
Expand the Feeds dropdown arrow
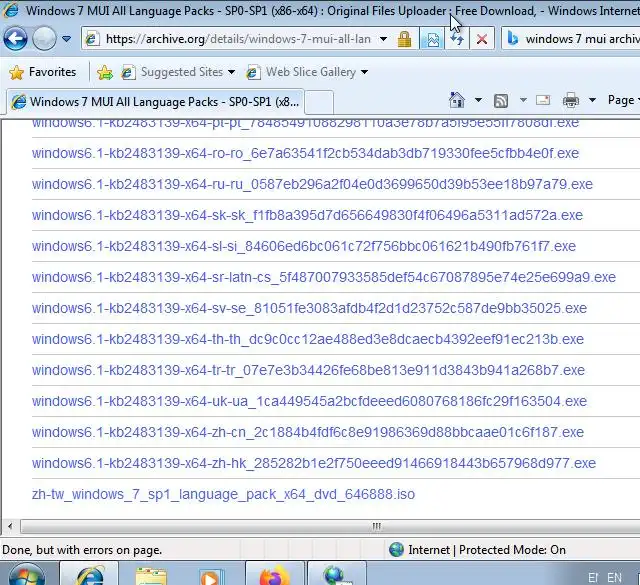tap(523, 100)
